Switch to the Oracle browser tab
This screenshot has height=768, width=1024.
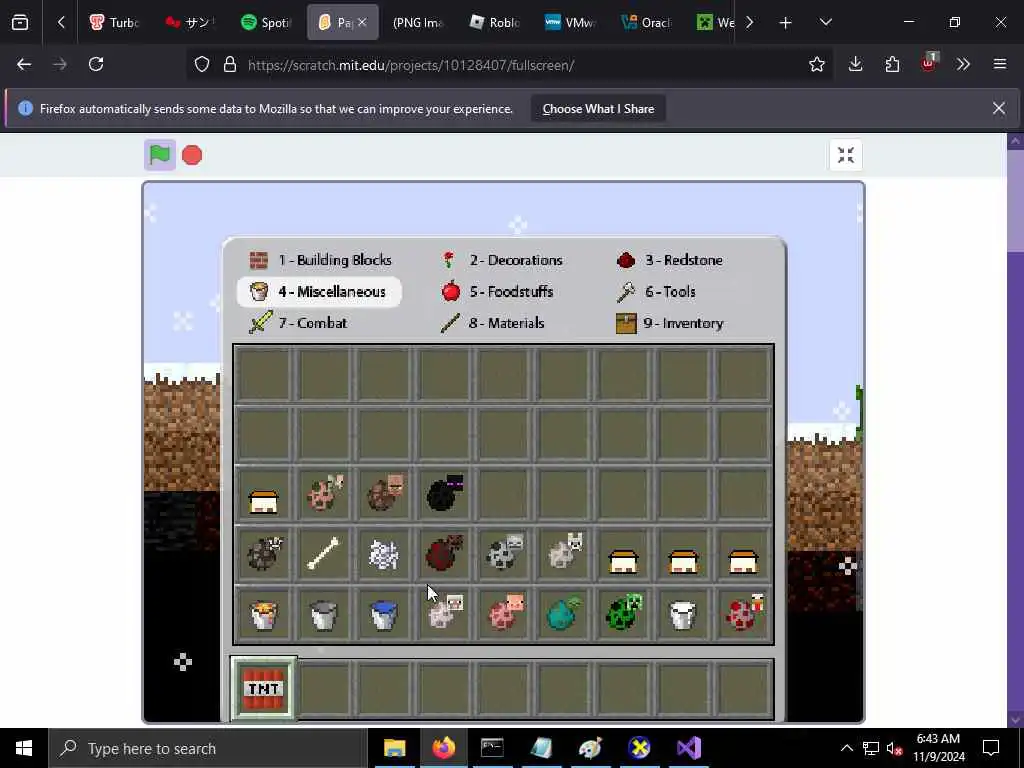coord(646,22)
